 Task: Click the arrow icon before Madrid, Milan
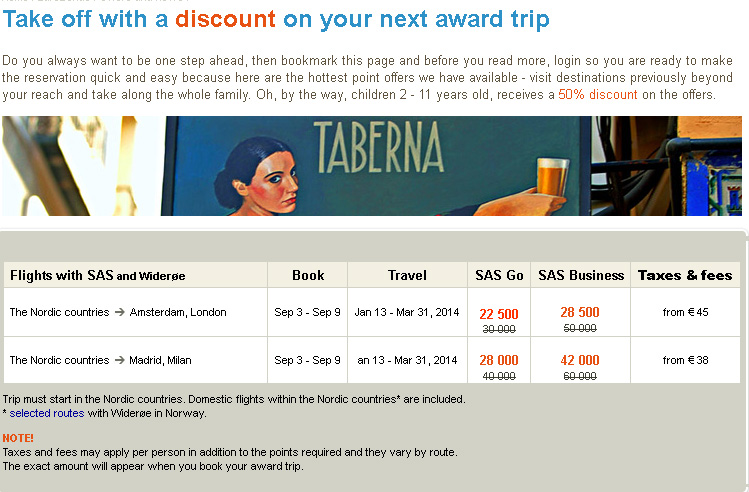coord(119,360)
